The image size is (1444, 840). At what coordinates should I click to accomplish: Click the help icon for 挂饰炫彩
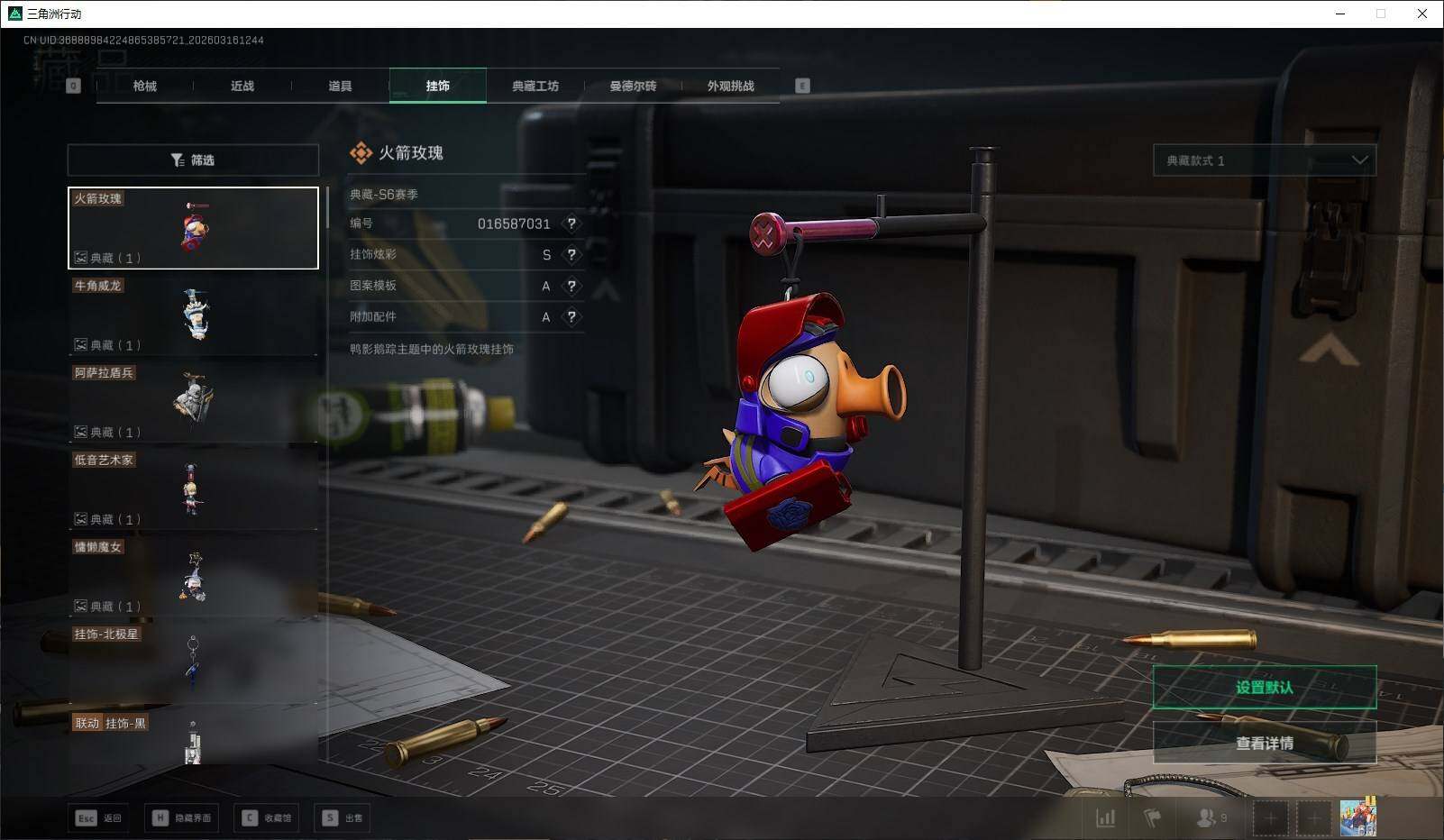[x=571, y=255]
